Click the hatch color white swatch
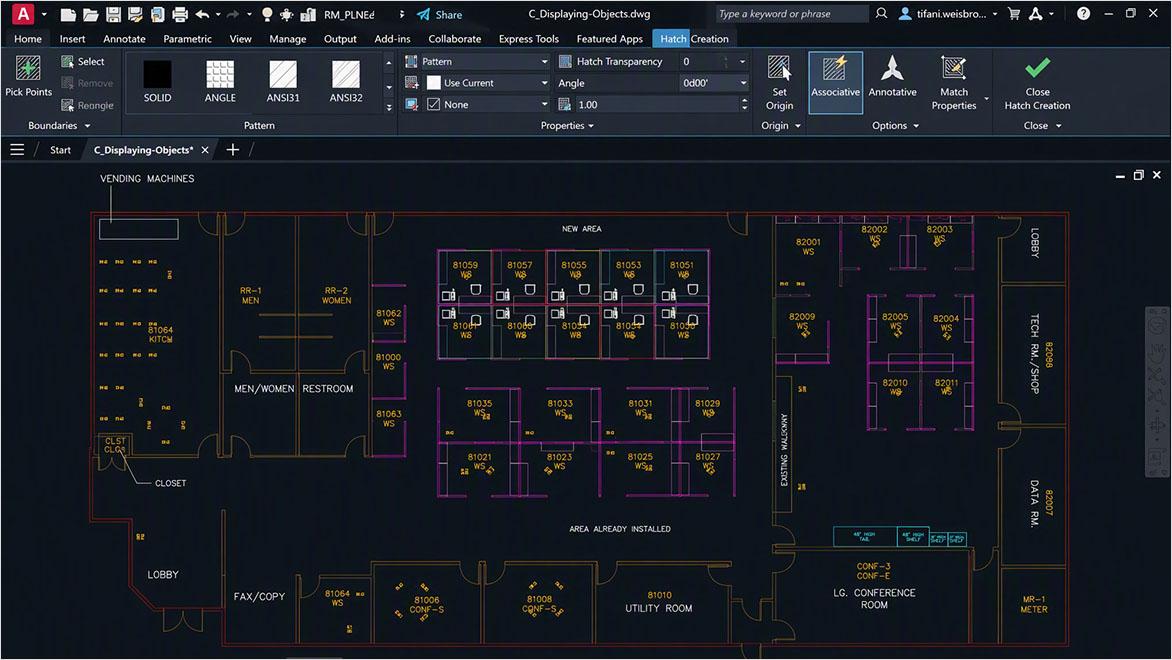Viewport: 1172px width, 660px height. point(434,83)
